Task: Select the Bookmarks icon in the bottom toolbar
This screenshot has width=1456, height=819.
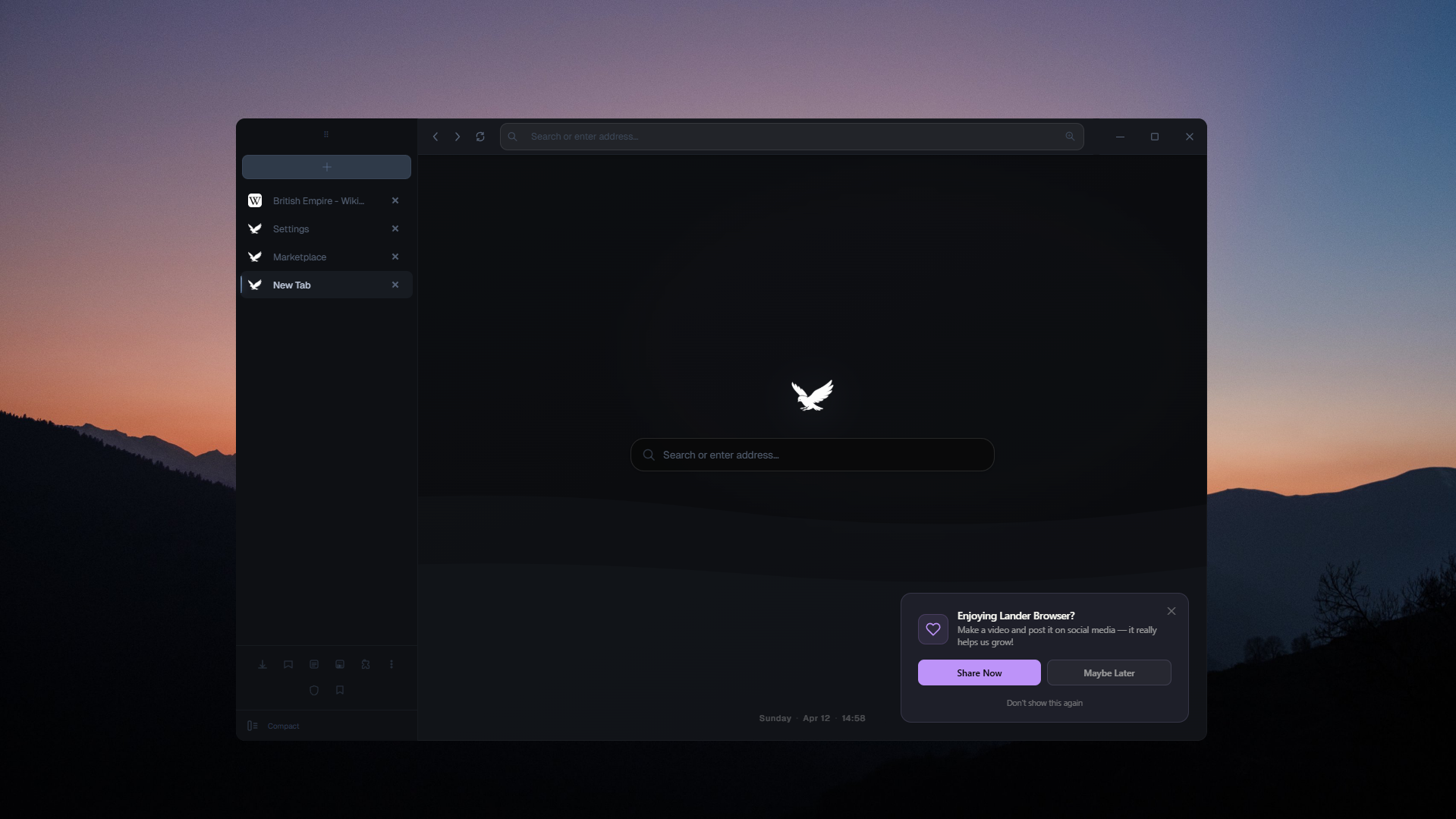Action: click(288, 664)
